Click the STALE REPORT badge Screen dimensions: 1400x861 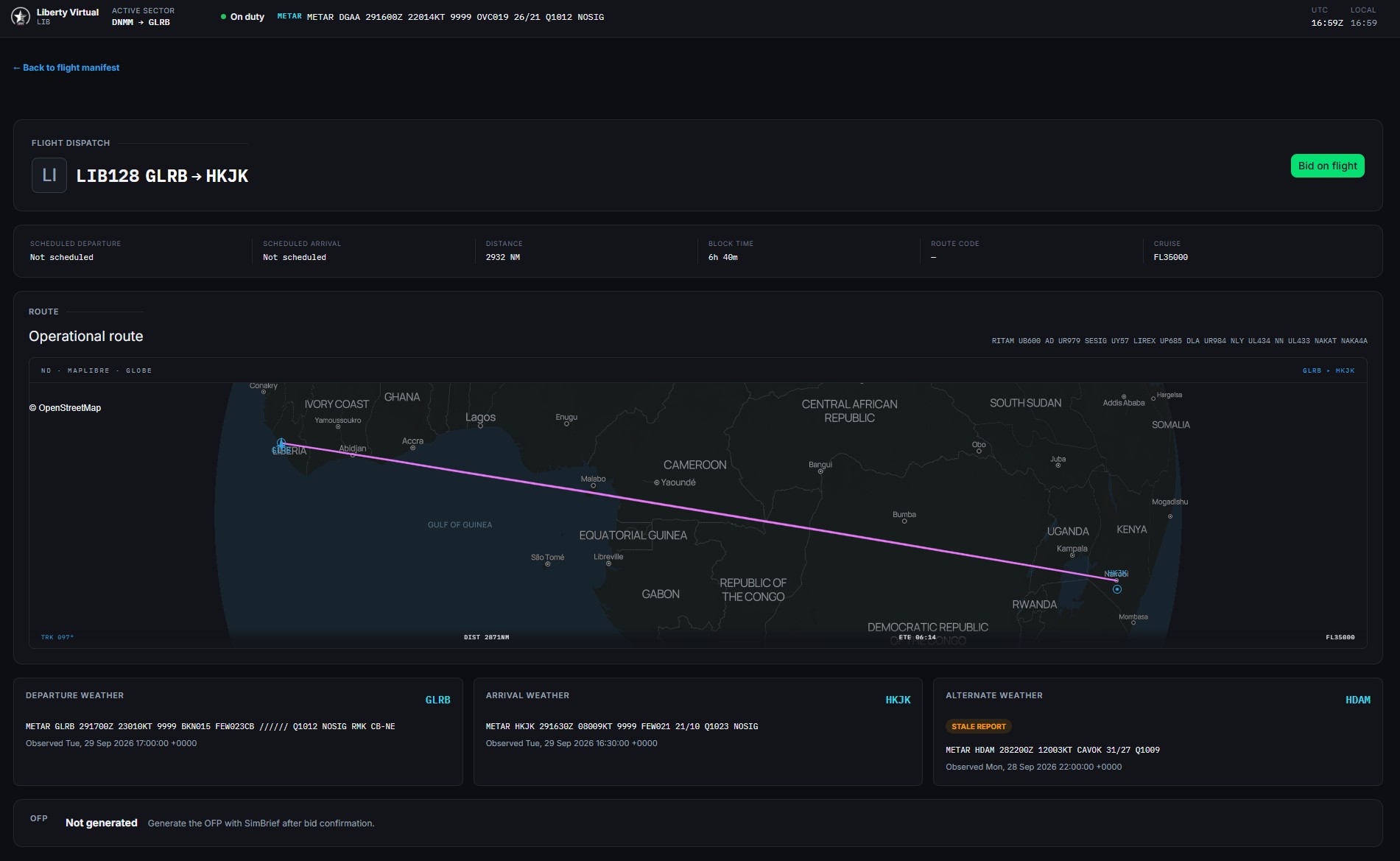click(x=978, y=726)
